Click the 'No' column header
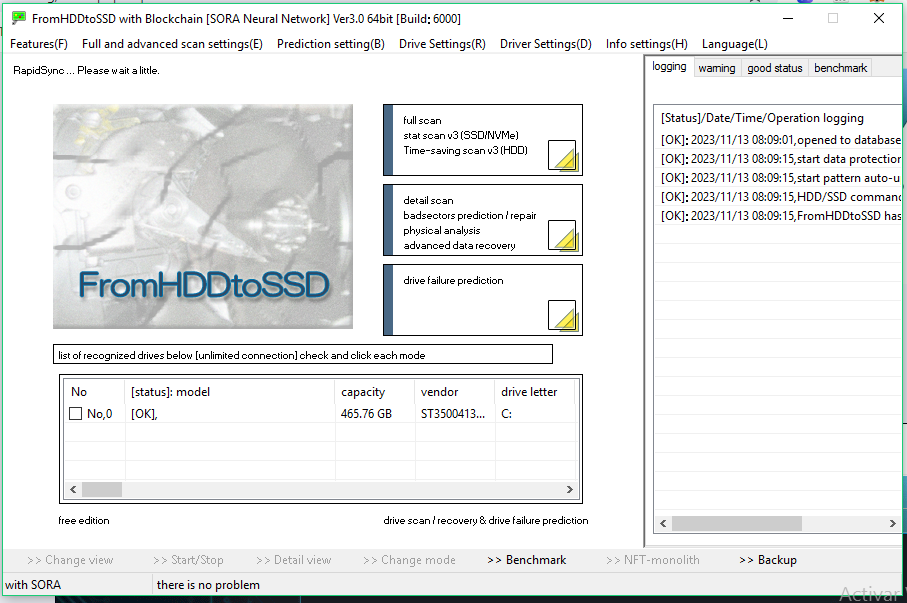 tap(94, 392)
